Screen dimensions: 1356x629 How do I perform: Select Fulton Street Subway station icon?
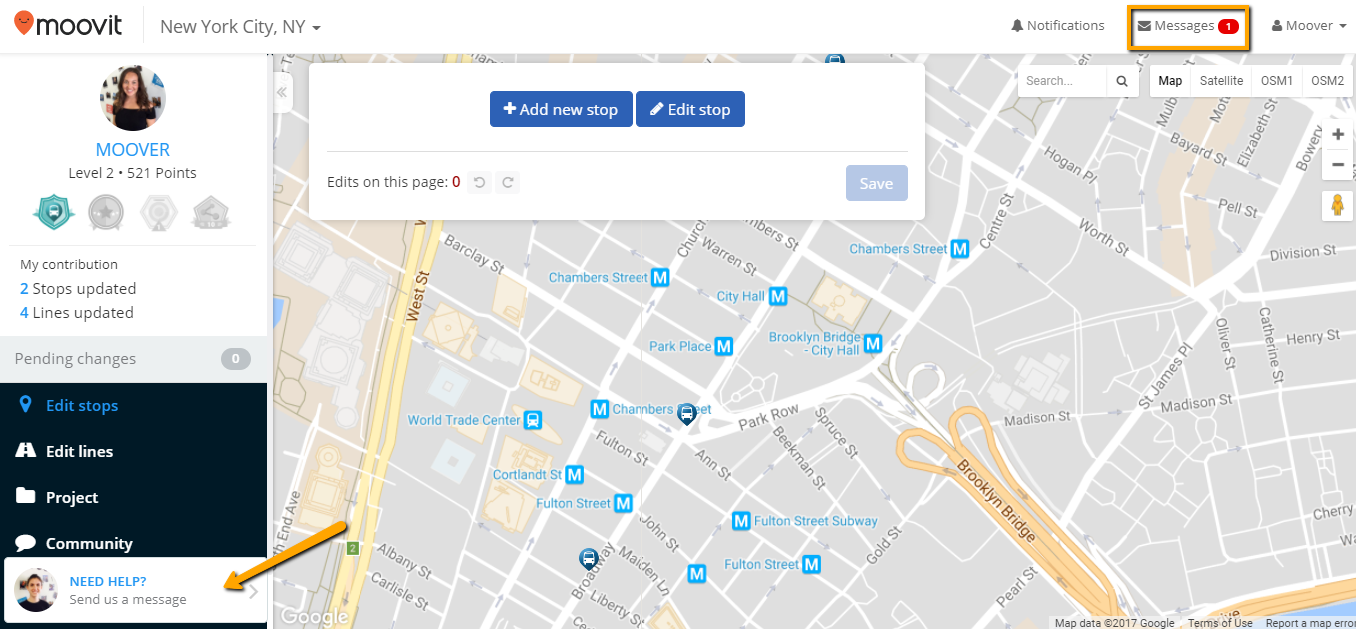click(741, 521)
